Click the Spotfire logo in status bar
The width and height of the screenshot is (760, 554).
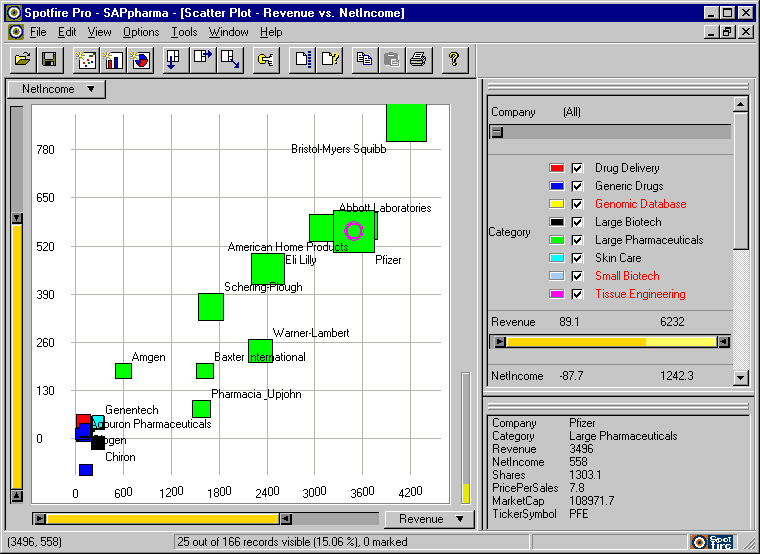712,542
